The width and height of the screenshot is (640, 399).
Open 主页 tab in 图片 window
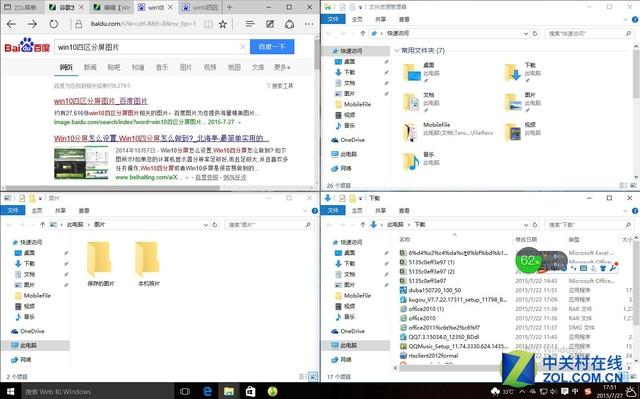coord(37,211)
